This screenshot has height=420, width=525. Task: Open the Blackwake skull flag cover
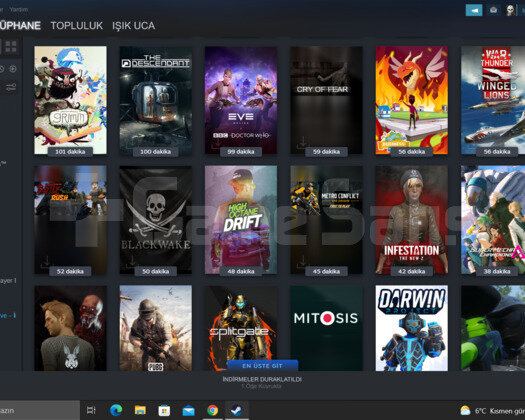pos(156,220)
